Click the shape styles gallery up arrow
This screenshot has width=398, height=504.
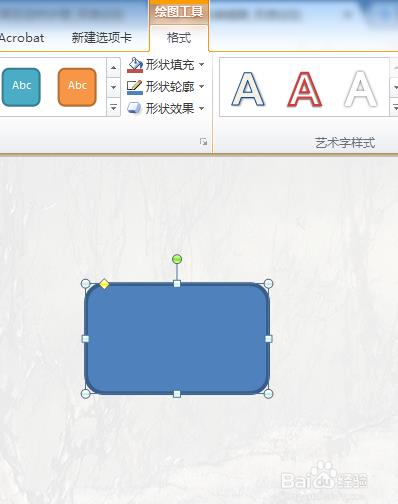113,68
